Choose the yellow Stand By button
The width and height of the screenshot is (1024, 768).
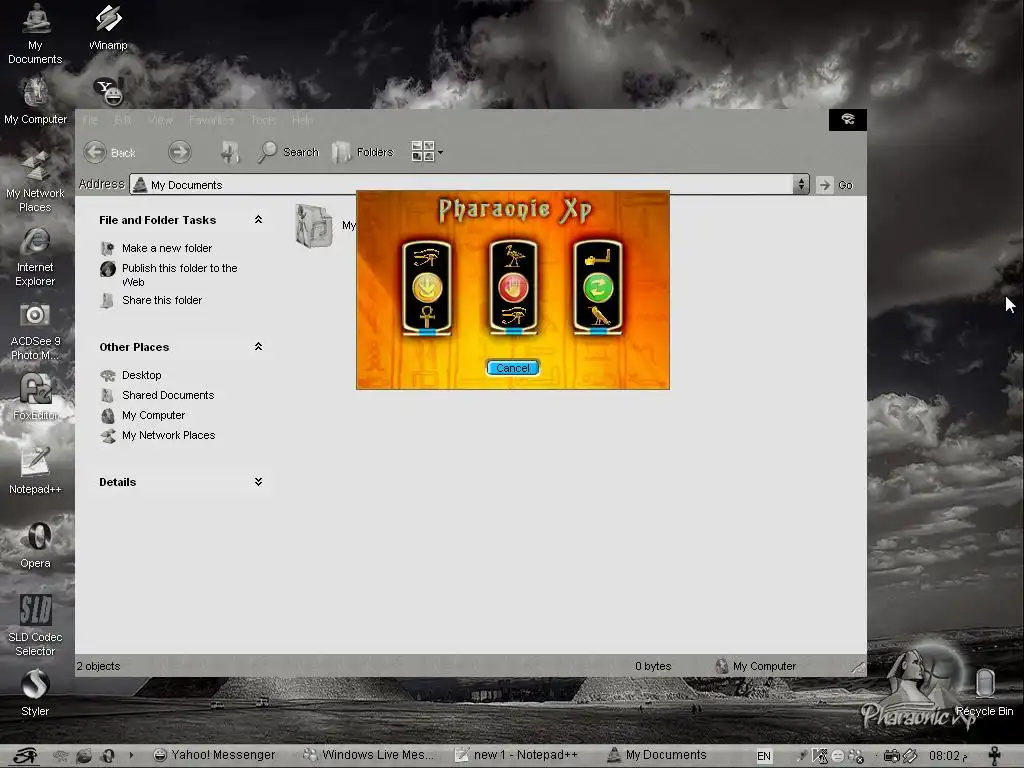pos(427,287)
